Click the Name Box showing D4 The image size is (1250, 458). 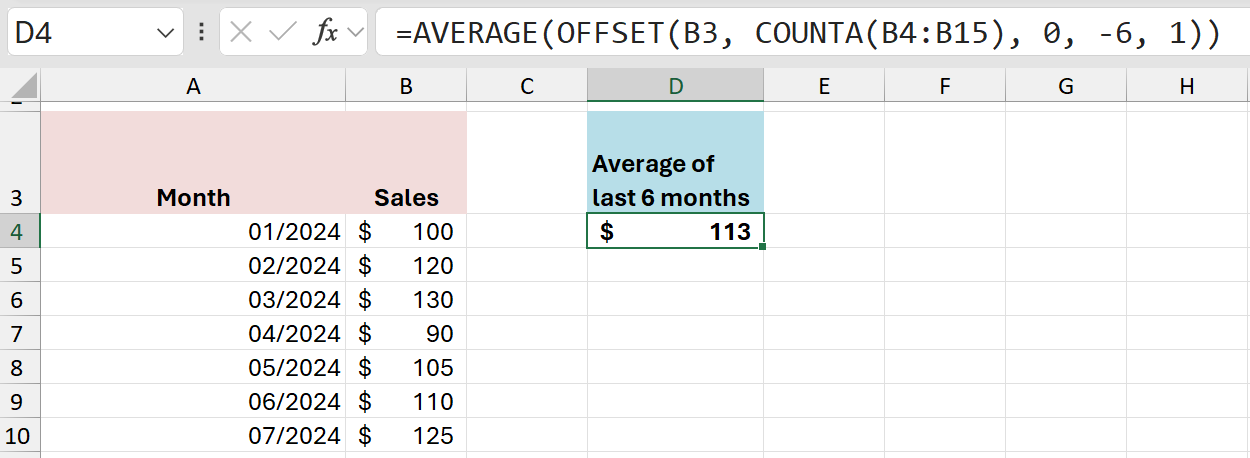click(x=95, y=32)
